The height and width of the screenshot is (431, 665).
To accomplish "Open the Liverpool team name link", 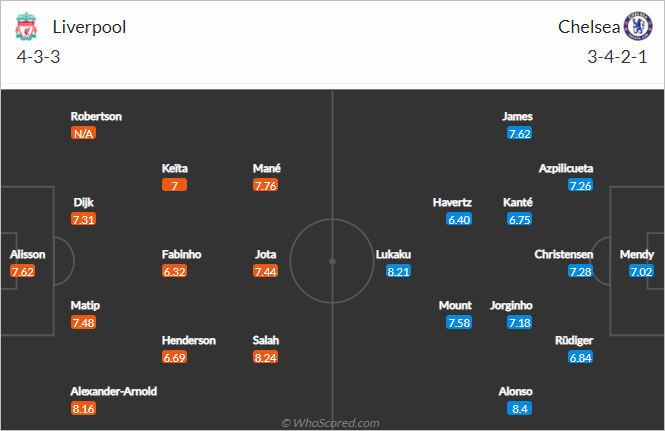I will [89, 27].
